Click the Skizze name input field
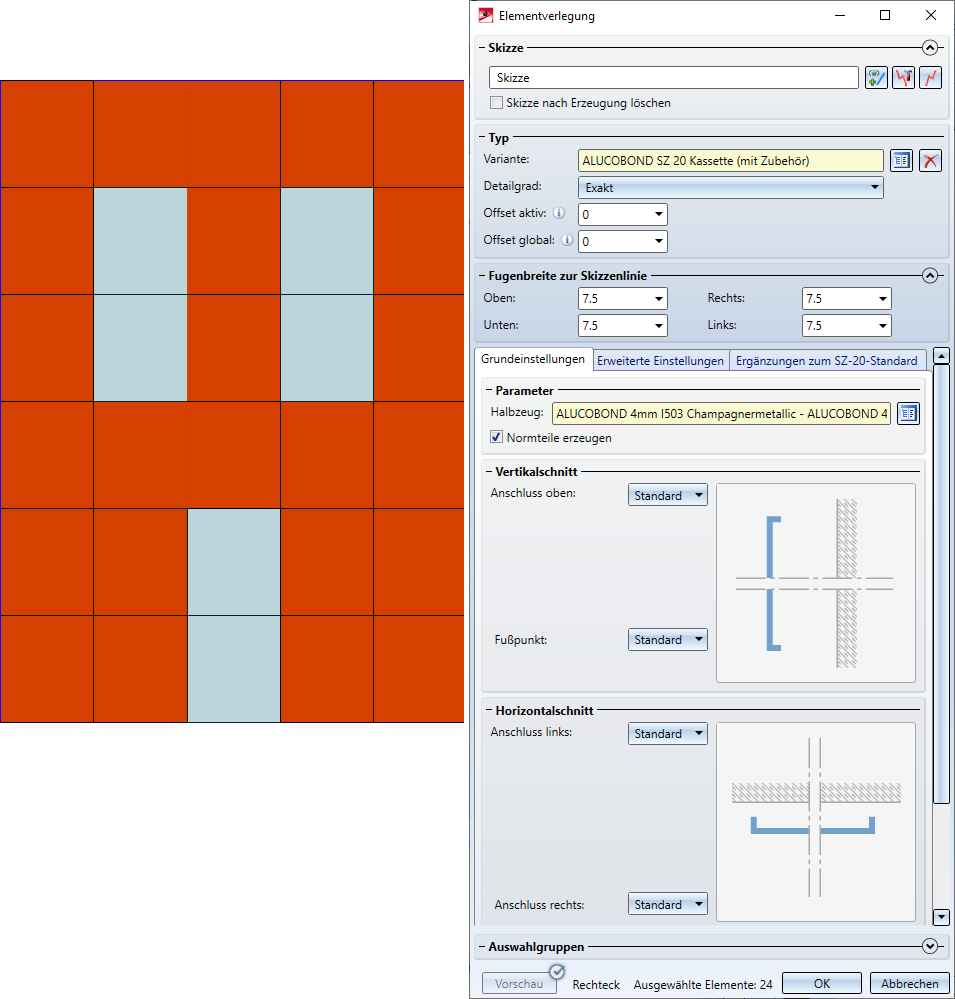The width and height of the screenshot is (955, 999). [673, 78]
